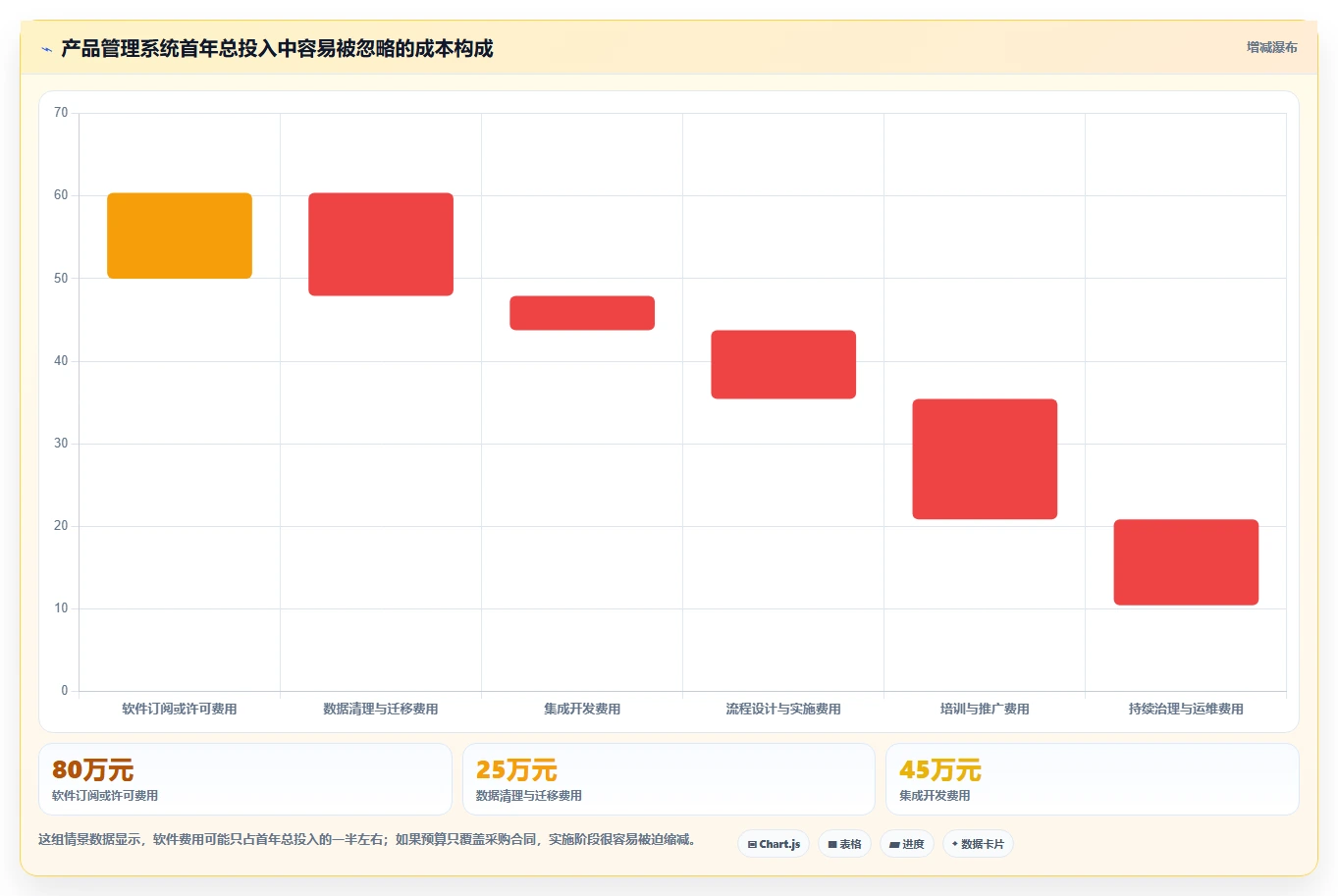Click the red 持续治理与运维费用 bar
This screenshot has height=896, width=1338.
click(1186, 562)
